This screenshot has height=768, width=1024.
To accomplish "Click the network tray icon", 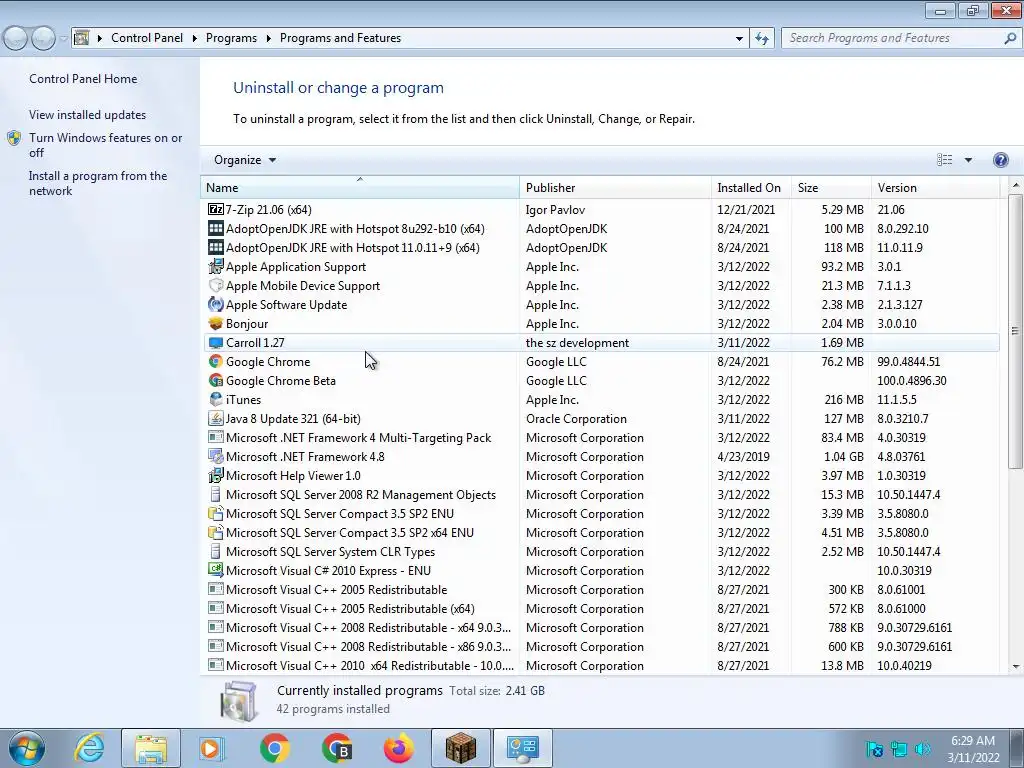I will (899, 749).
